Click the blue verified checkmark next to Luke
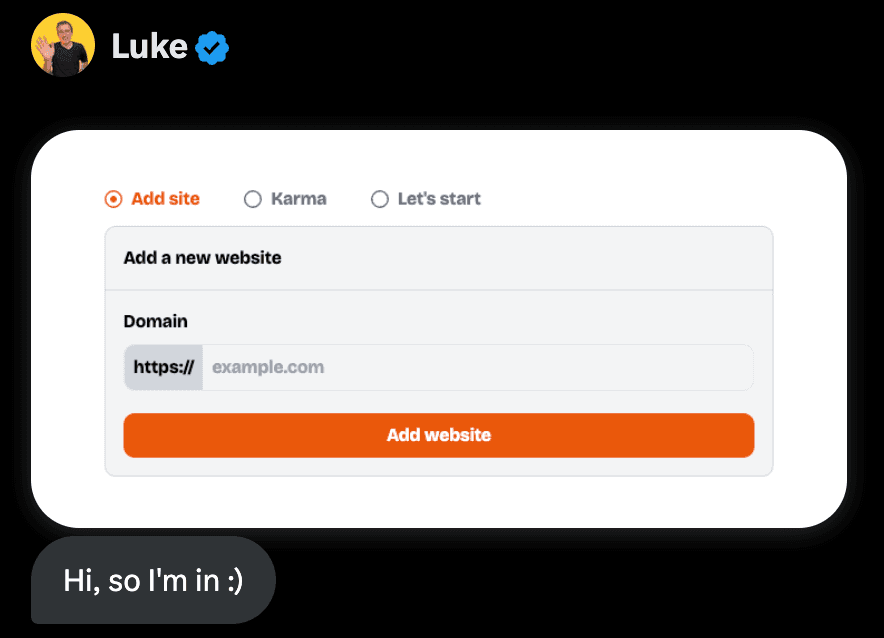 [x=210, y=45]
